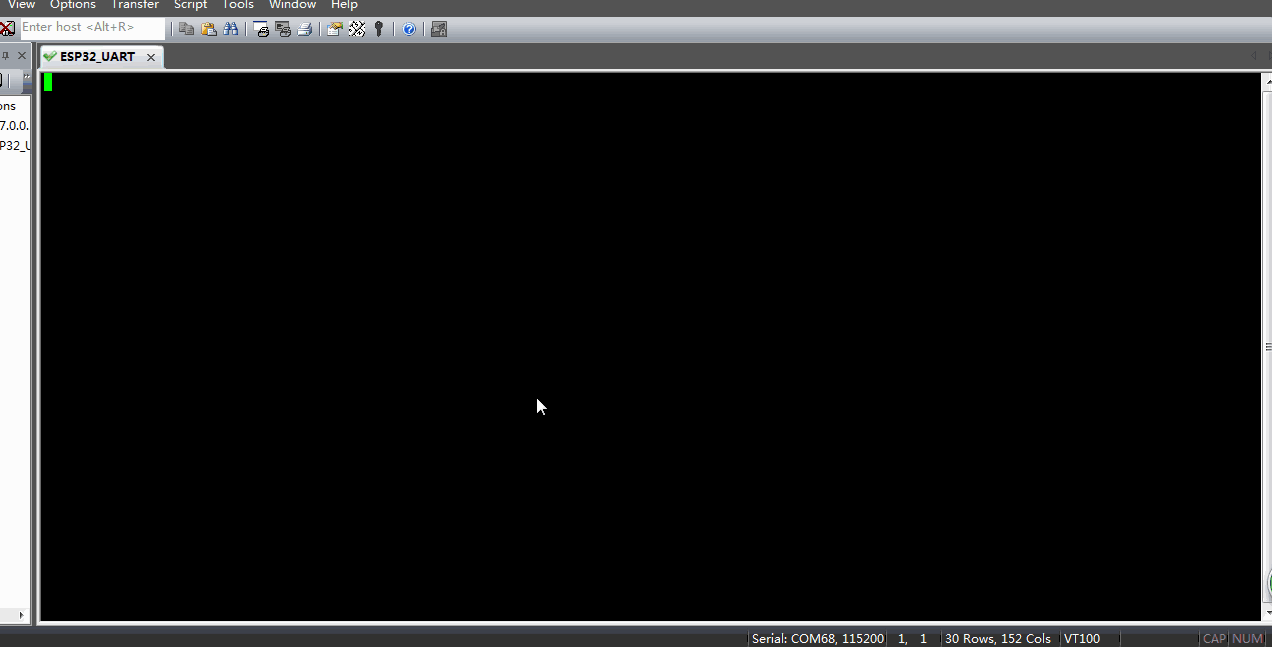Screen dimensions: 1272x647
Task: Click the CAP indicator in the status bar
Action: pyautogui.click(x=1214, y=638)
